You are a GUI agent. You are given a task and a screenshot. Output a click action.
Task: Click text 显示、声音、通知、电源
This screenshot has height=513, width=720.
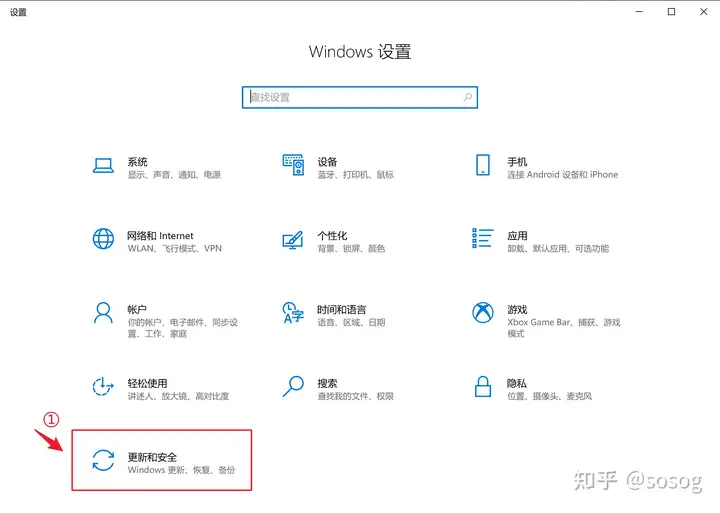tap(174, 175)
